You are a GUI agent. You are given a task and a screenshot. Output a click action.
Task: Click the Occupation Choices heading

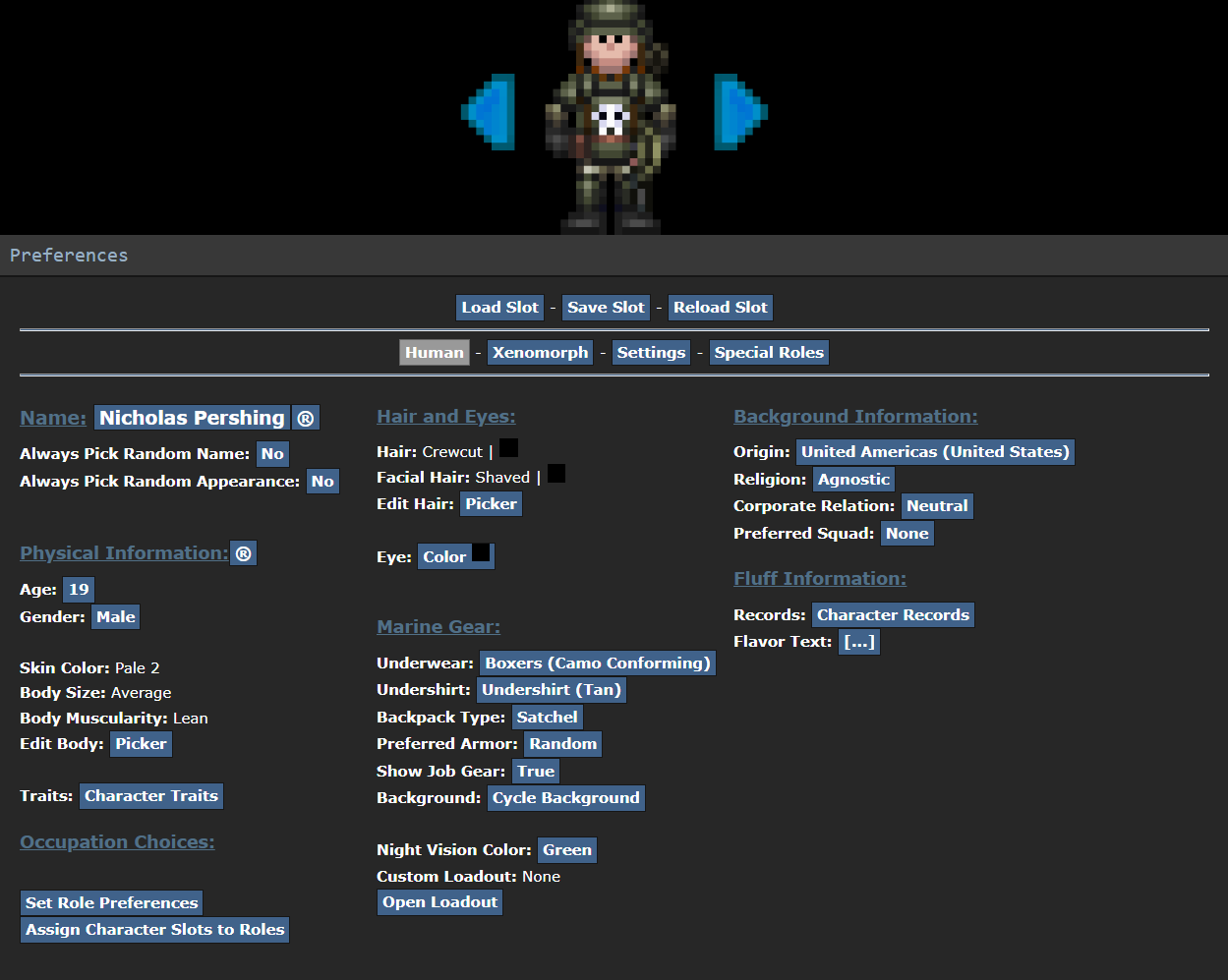[117, 842]
